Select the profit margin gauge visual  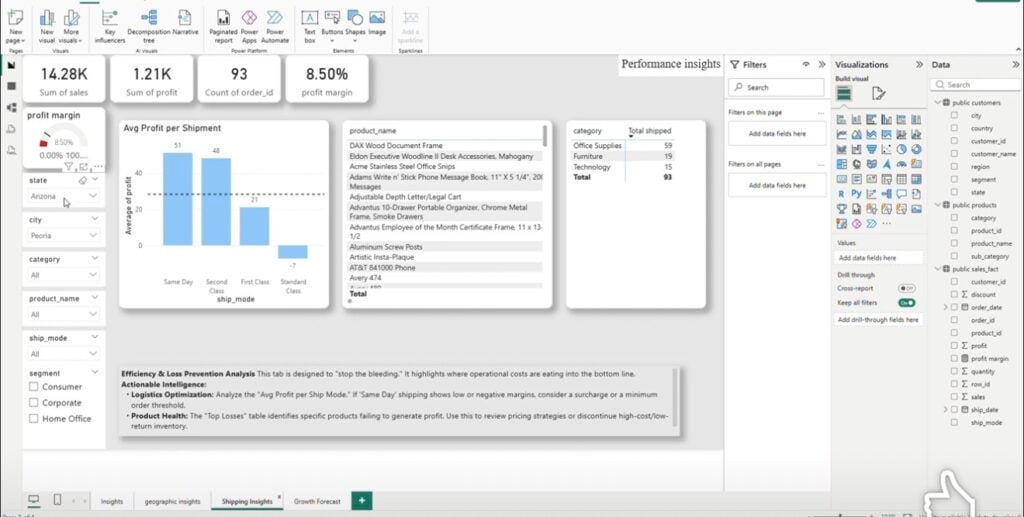tap(63, 138)
